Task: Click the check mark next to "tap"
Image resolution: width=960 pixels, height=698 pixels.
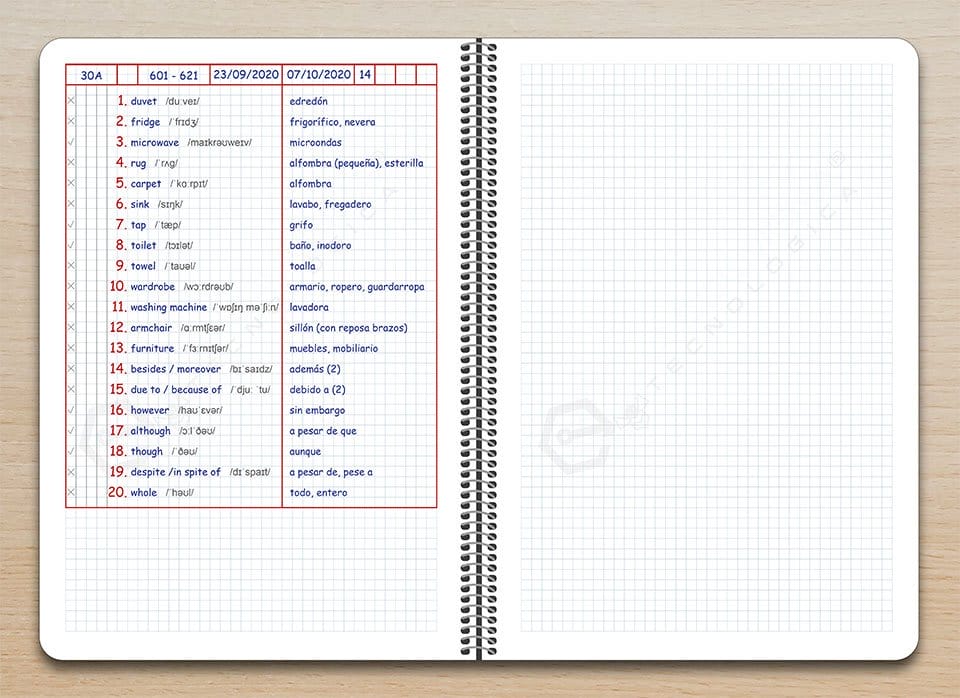Action: 69,224
